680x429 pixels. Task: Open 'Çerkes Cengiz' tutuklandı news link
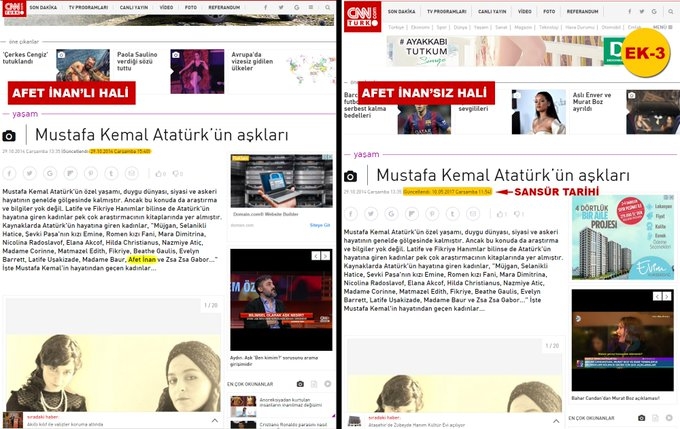25,58
